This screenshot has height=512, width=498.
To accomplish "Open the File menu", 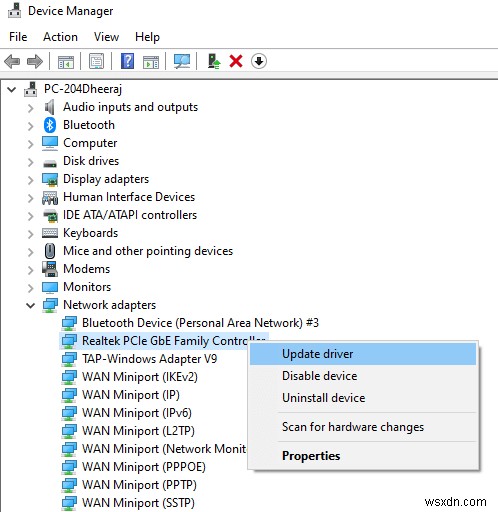I will point(18,37).
